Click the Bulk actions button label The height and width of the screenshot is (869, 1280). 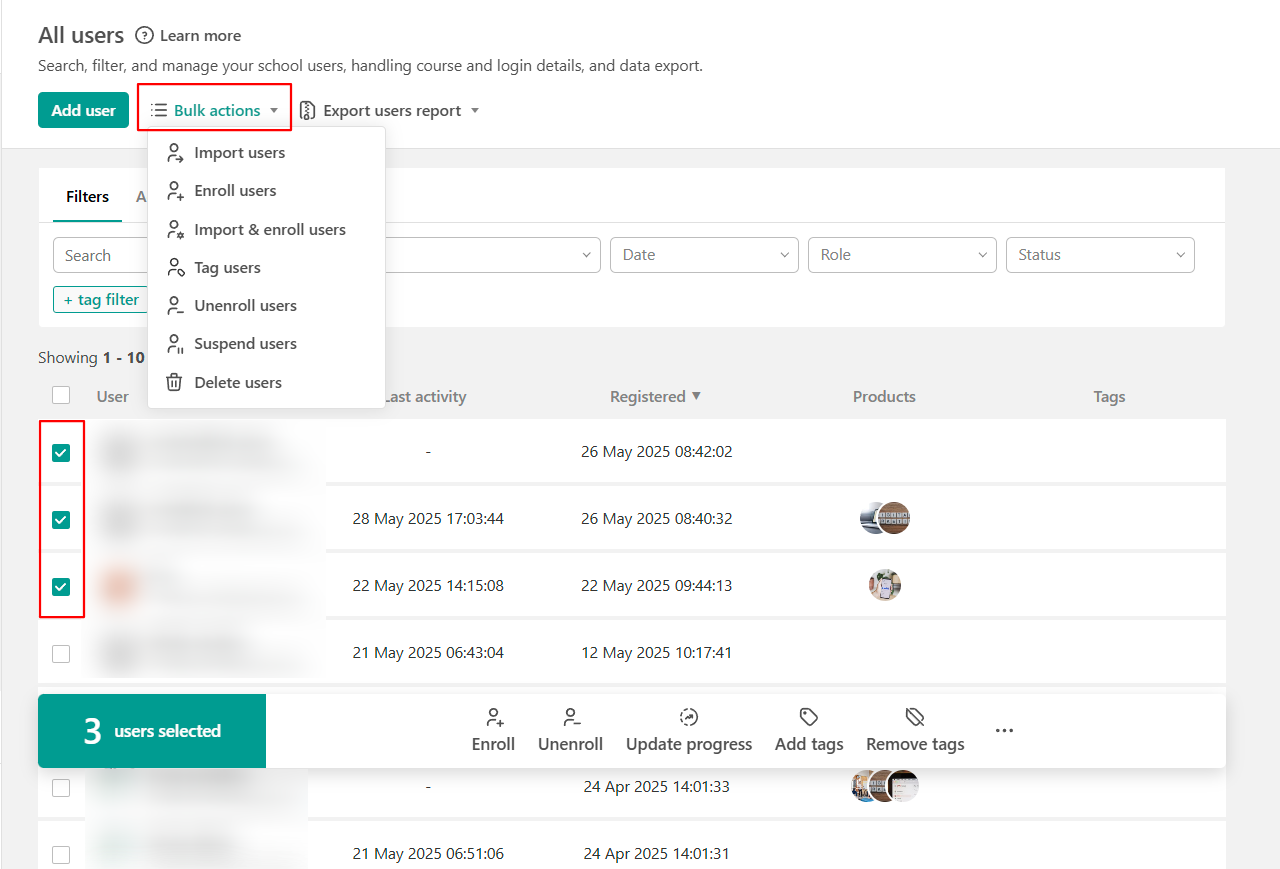coord(217,111)
